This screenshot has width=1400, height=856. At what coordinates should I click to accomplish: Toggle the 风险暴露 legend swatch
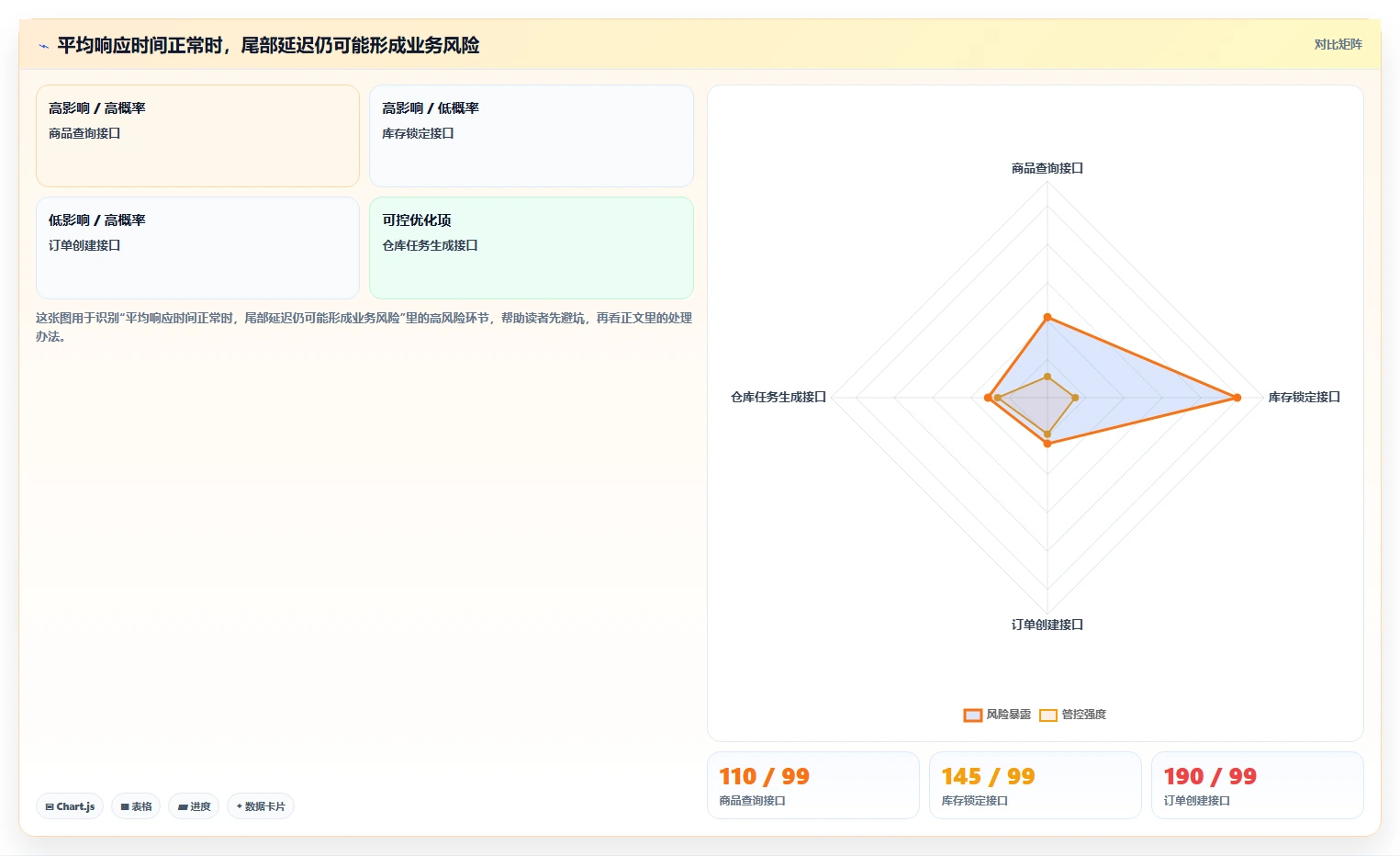coord(972,715)
